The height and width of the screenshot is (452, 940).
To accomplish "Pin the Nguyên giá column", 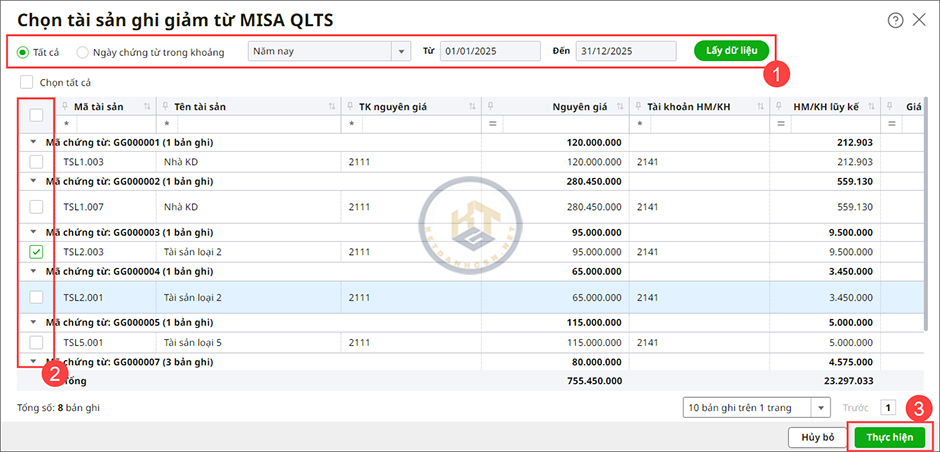I will pos(489,106).
